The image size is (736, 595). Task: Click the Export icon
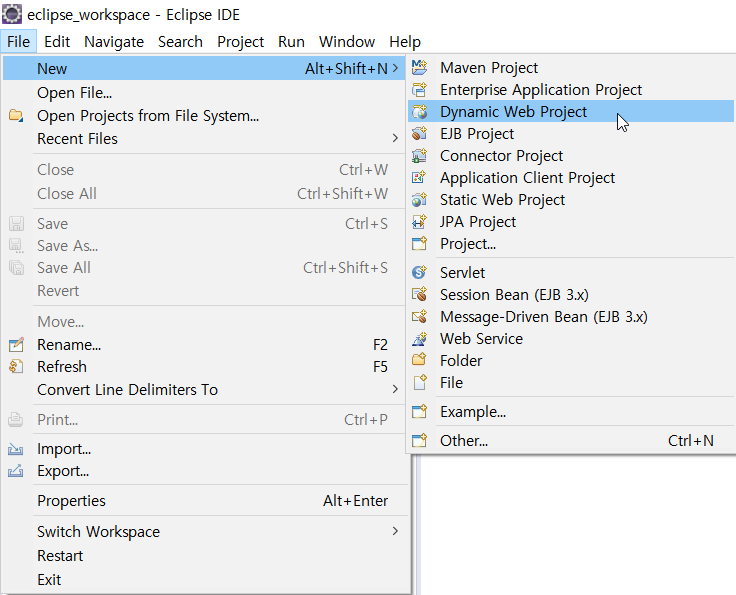click(15, 471)
